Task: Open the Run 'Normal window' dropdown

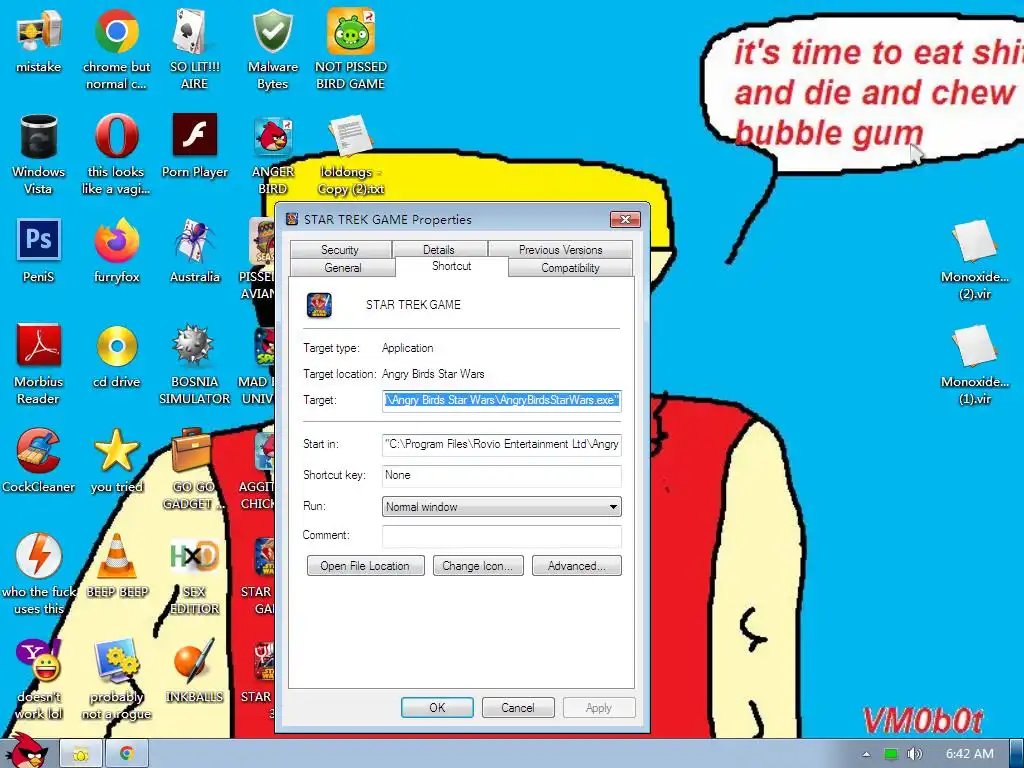Action: 501,507
